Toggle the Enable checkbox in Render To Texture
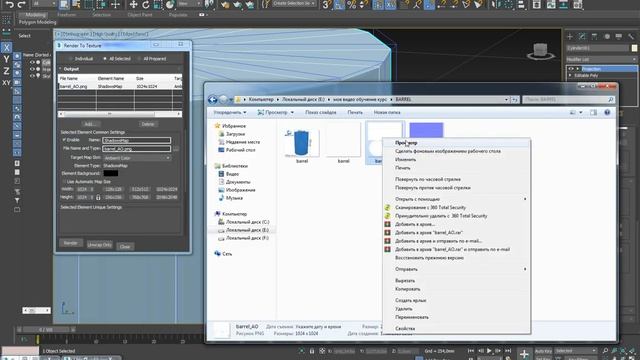The height and width of the screenshot is (360, 640). (x=64, y=140)
